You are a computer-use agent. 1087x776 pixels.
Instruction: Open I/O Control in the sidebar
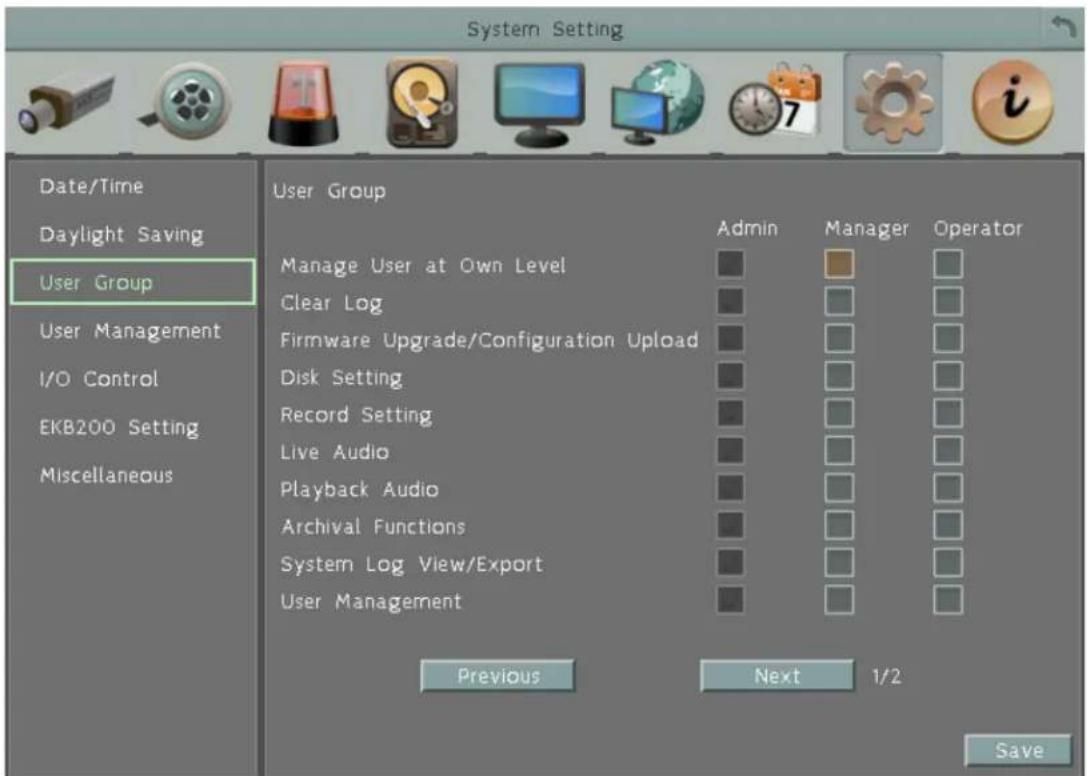coord(99,379)
